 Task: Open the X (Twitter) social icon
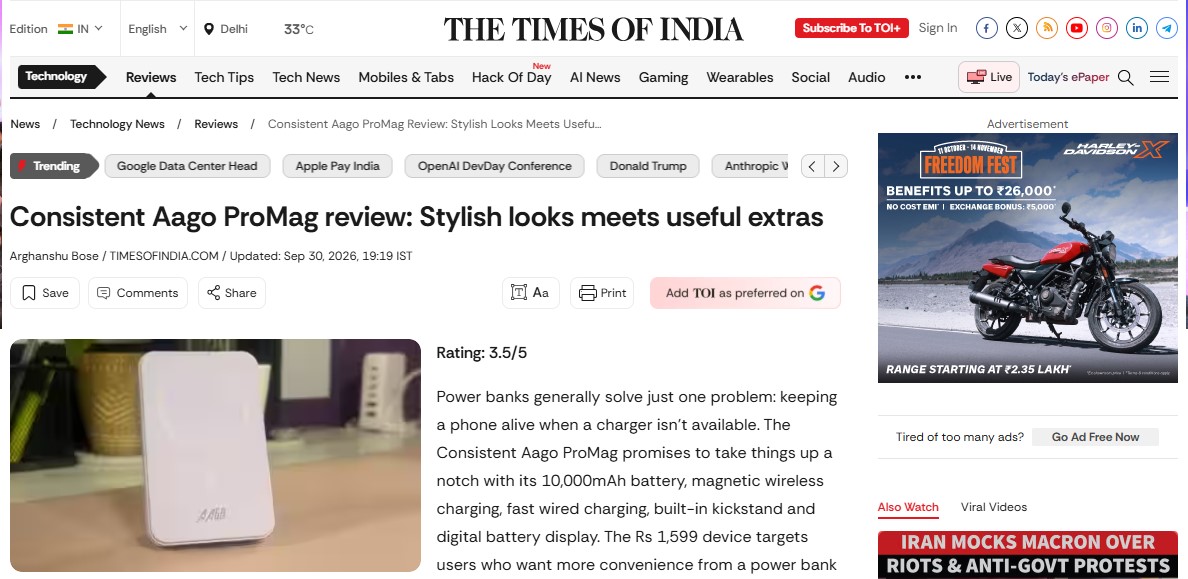pyautogui.click(x=1017, y=28)
